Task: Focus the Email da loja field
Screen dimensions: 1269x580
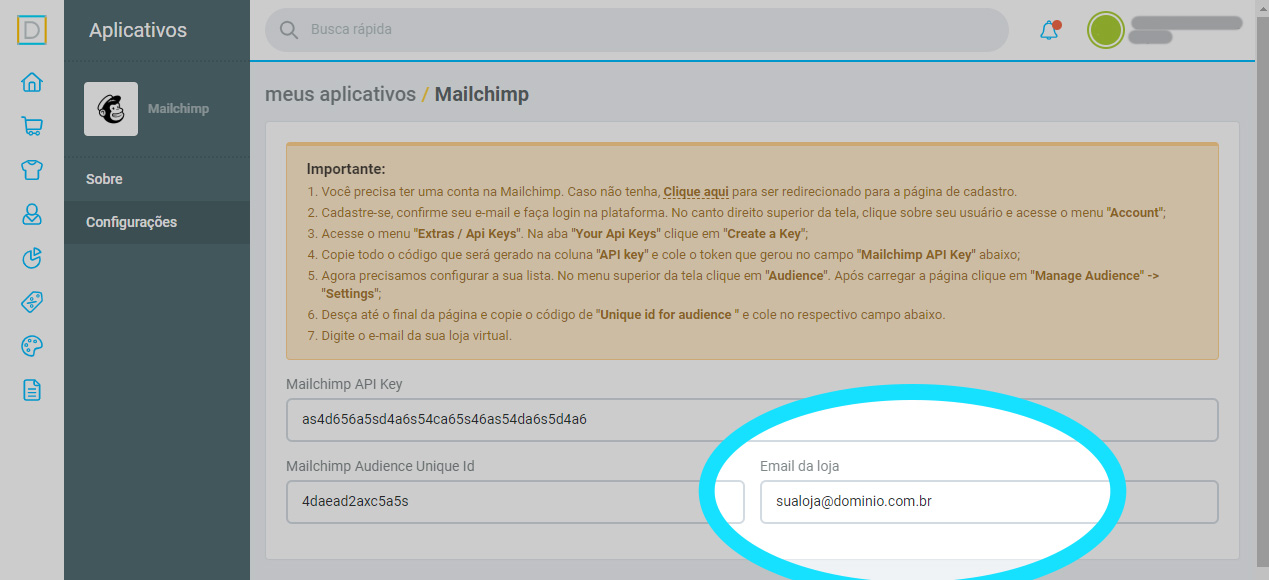Action: click(989, 502)
